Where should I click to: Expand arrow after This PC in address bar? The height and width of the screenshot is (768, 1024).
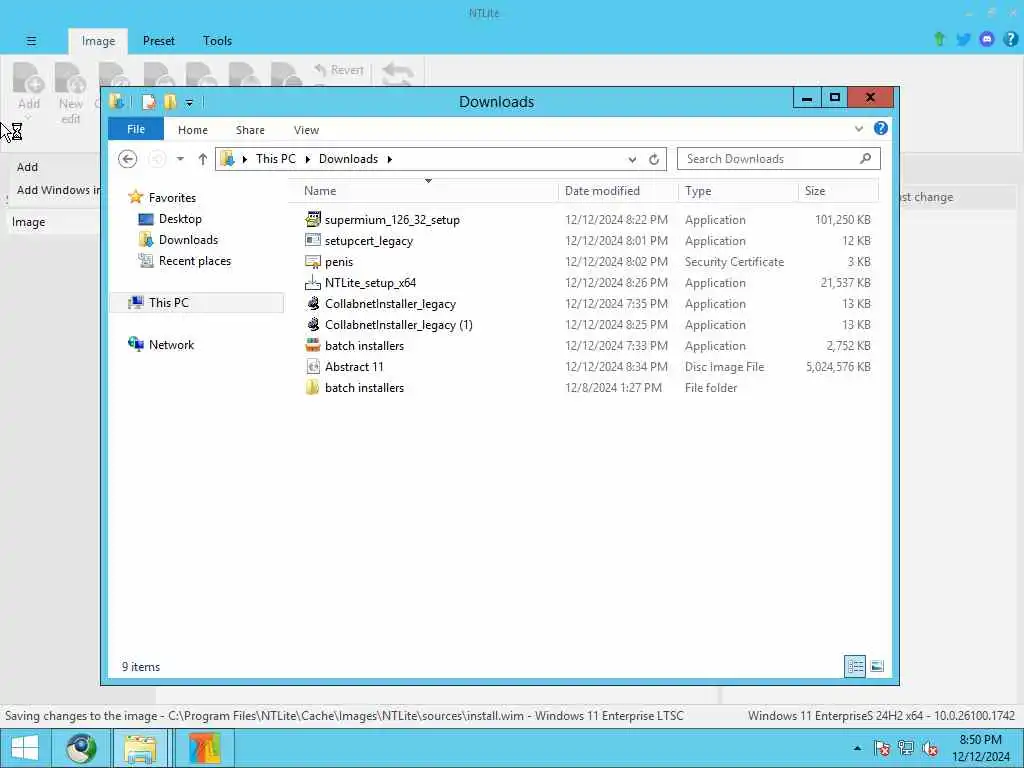[x=307, y=159]
